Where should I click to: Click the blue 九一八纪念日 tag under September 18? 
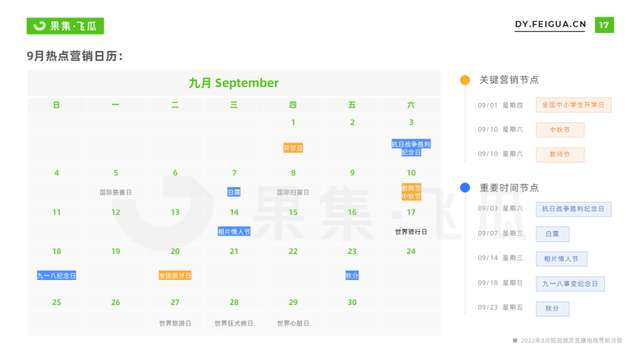click(56, 276)
